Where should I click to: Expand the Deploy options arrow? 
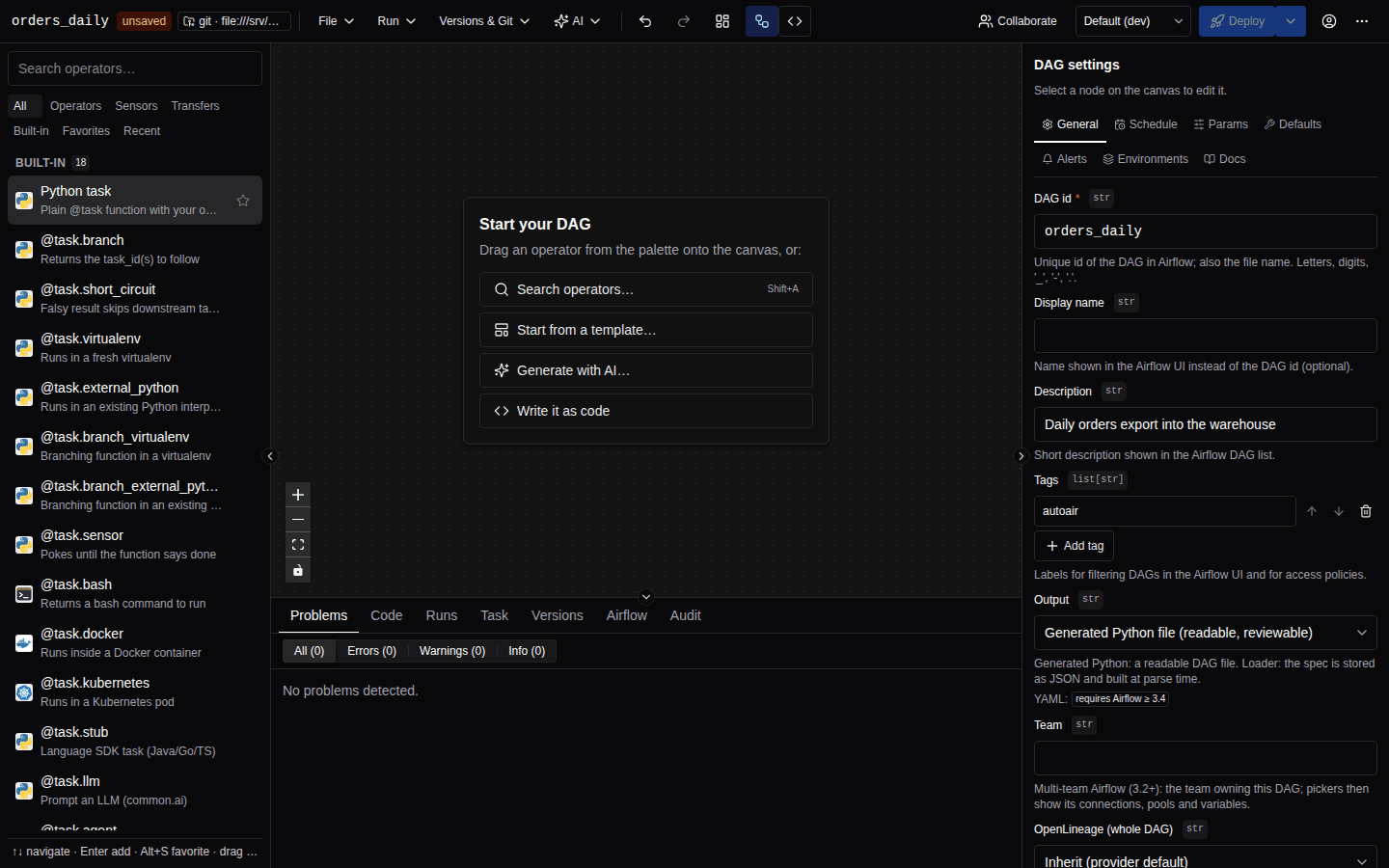pyautogui.click(x=1291, y=21)
